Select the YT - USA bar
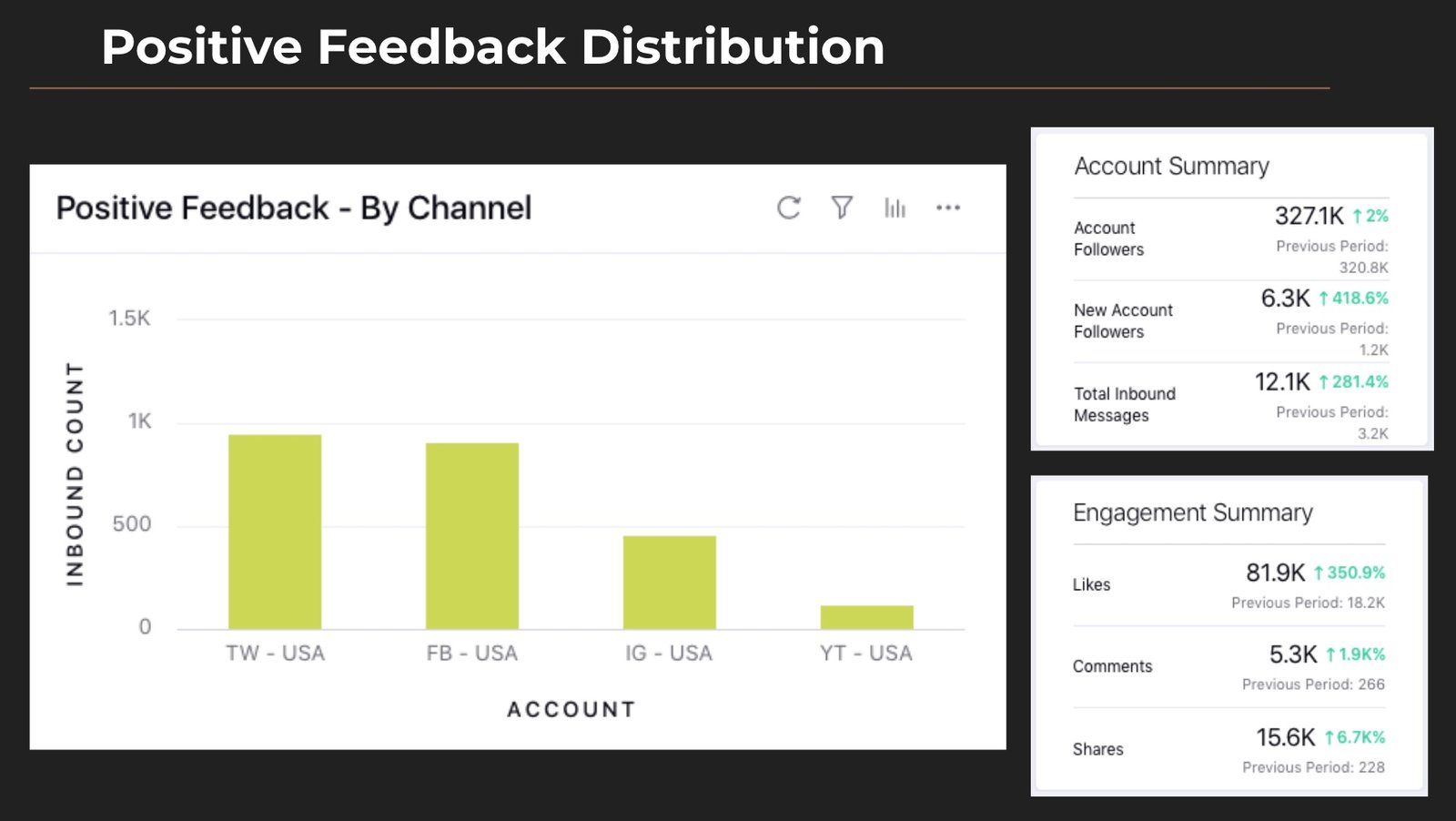This screenshot has height=821, width=1456. pyautogui.click(x=867, y=617)
